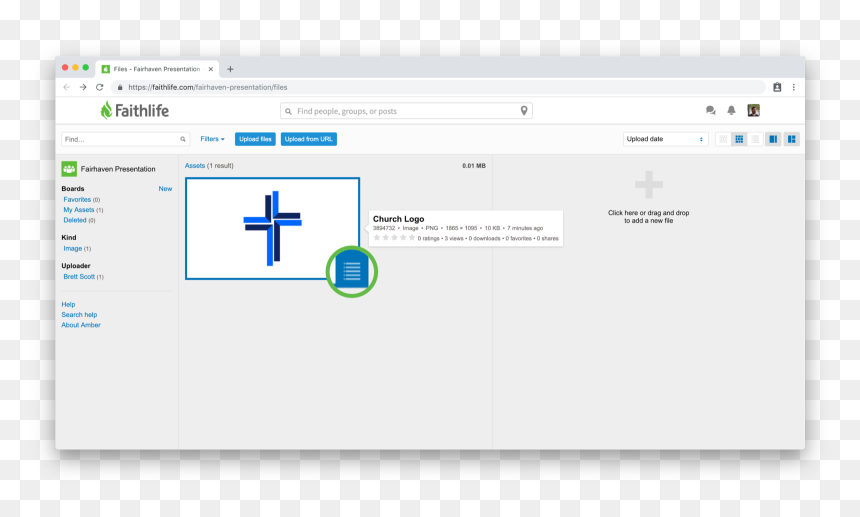Switch to small grid view
Image resolution: width=860 pixels, height=517 pixels.
click(723, 139)
